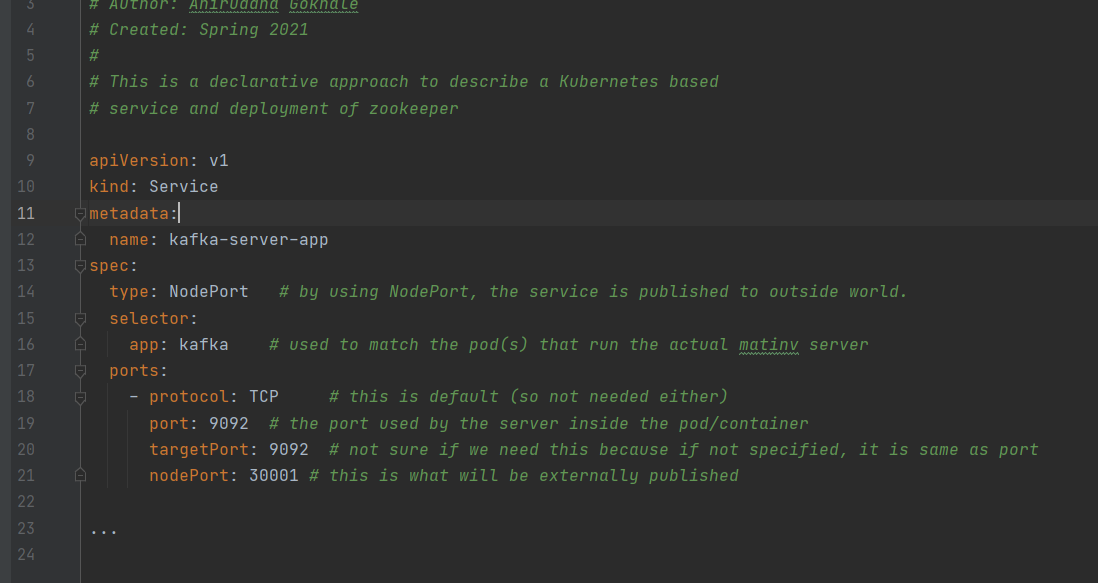Click the underlined typo word matinv
This screenshot has height=583, width=1098.
point(768,345)
